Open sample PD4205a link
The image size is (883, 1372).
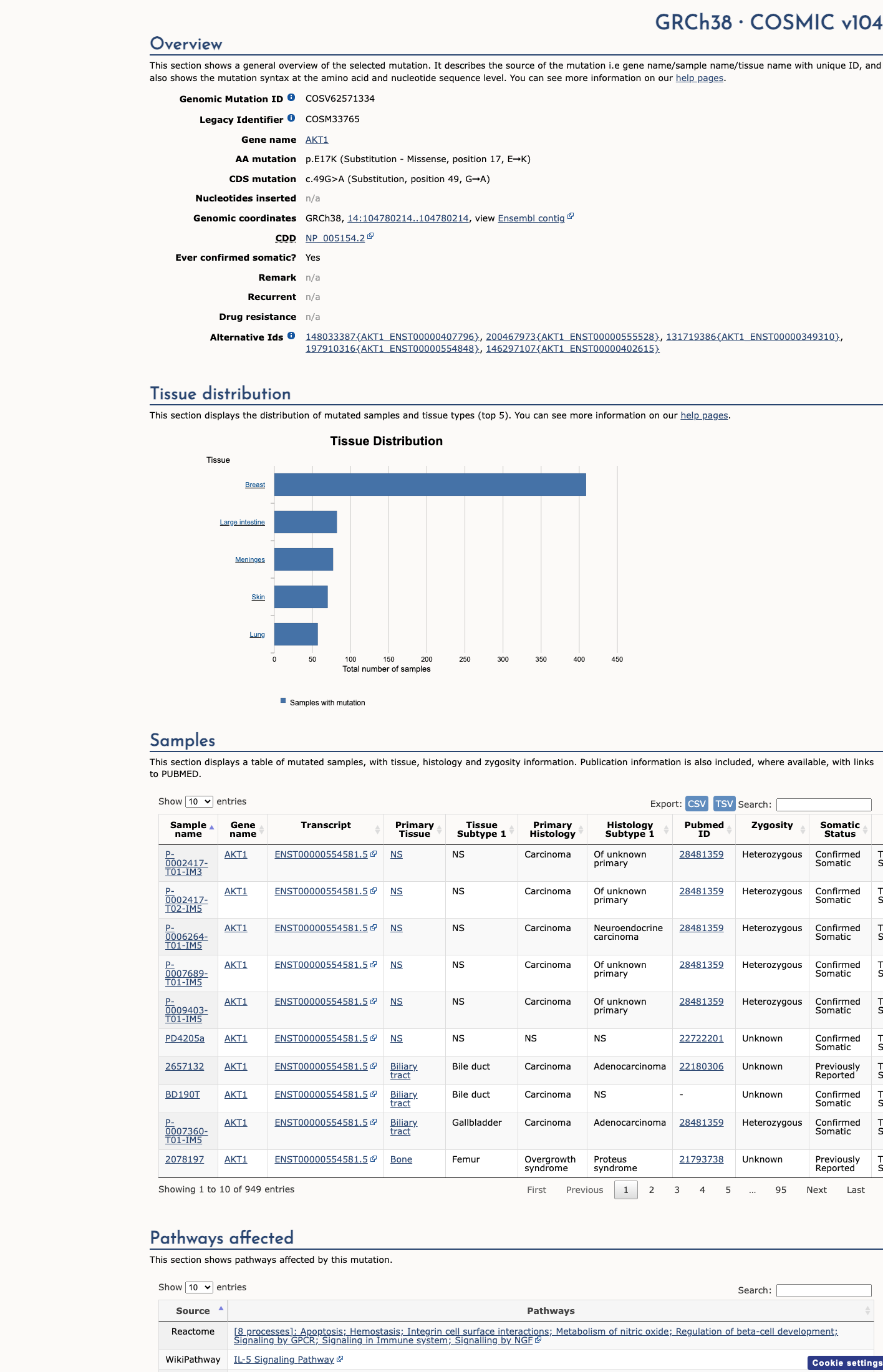click(x=185, y=1038)
